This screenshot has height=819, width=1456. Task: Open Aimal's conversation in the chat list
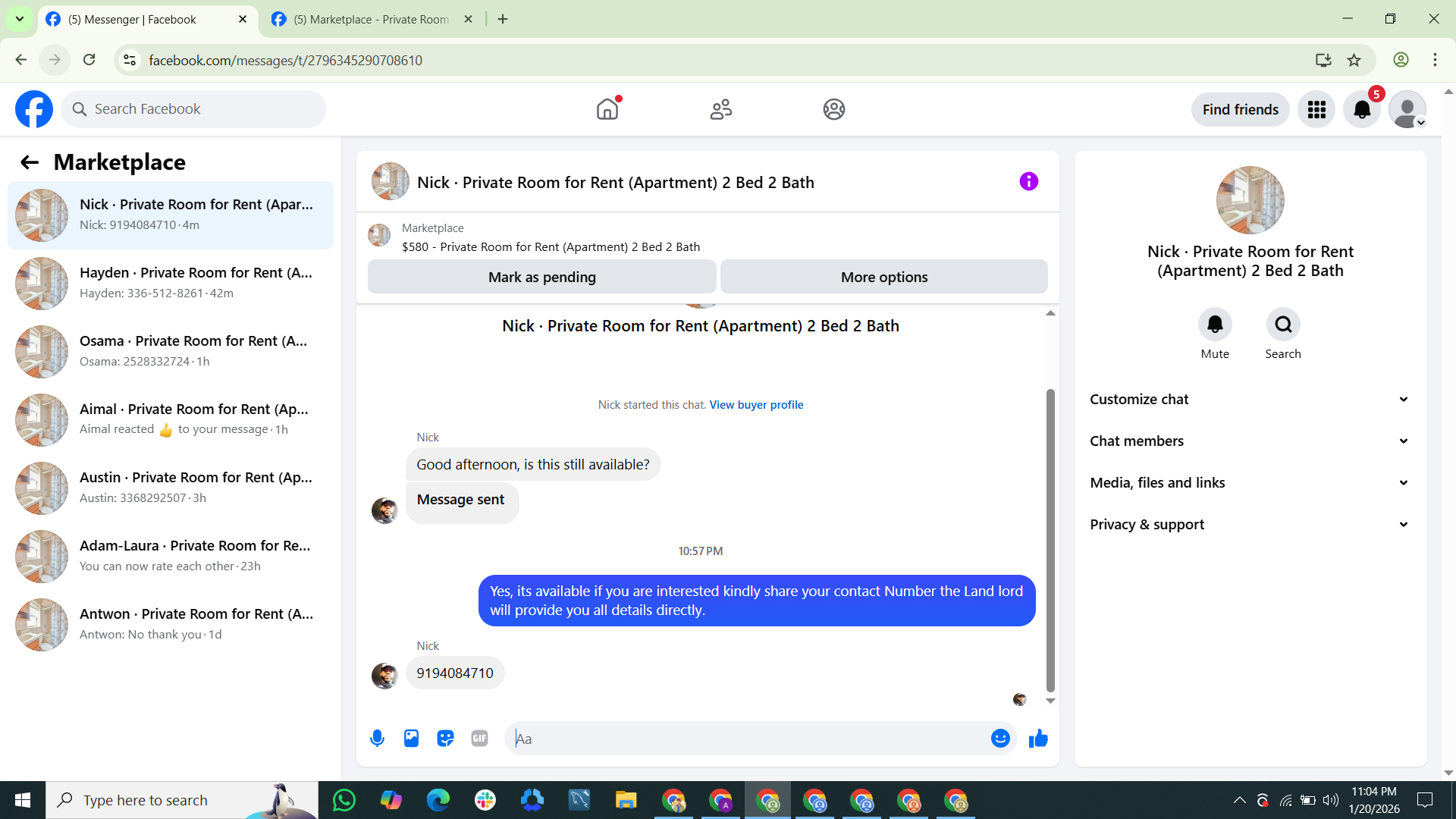(x=171, y=420)
